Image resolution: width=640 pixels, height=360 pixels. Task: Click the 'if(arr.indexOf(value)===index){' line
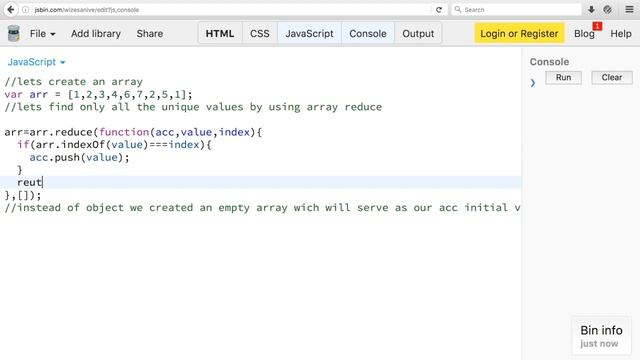click(114, 144)
